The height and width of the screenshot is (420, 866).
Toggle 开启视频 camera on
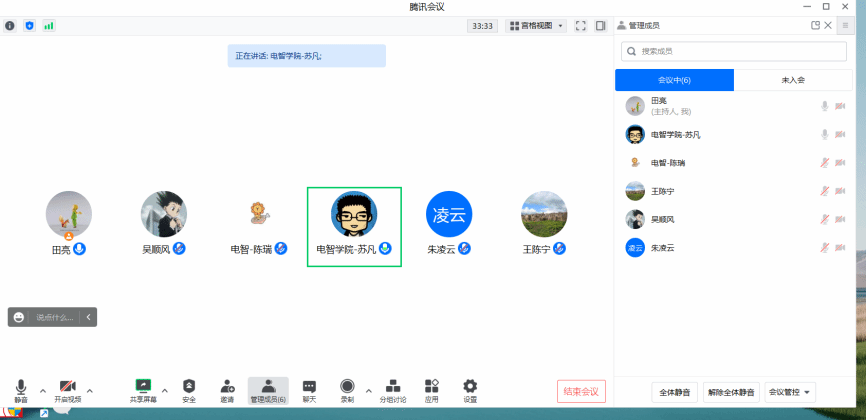point(67,387)
